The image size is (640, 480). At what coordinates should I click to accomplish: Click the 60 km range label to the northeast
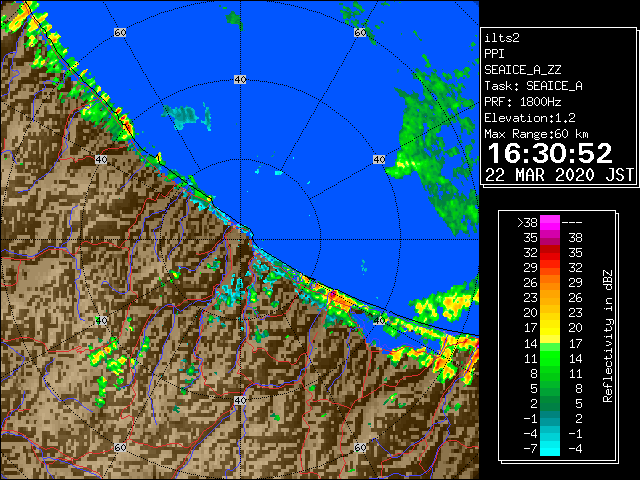pos(360,32)
